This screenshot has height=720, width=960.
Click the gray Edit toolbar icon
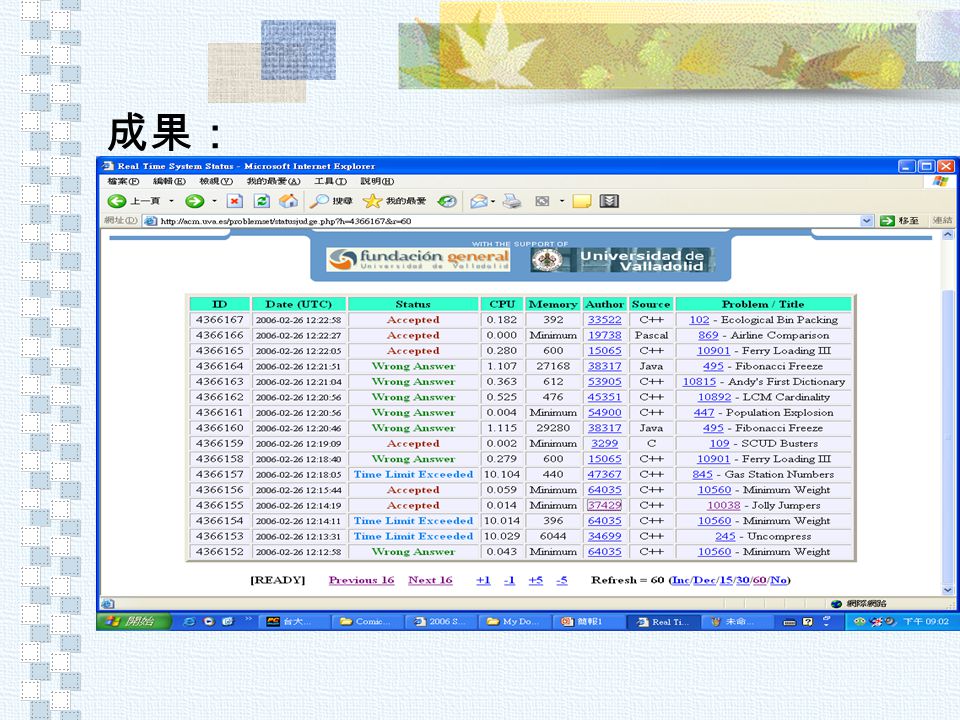coord(542,201)
